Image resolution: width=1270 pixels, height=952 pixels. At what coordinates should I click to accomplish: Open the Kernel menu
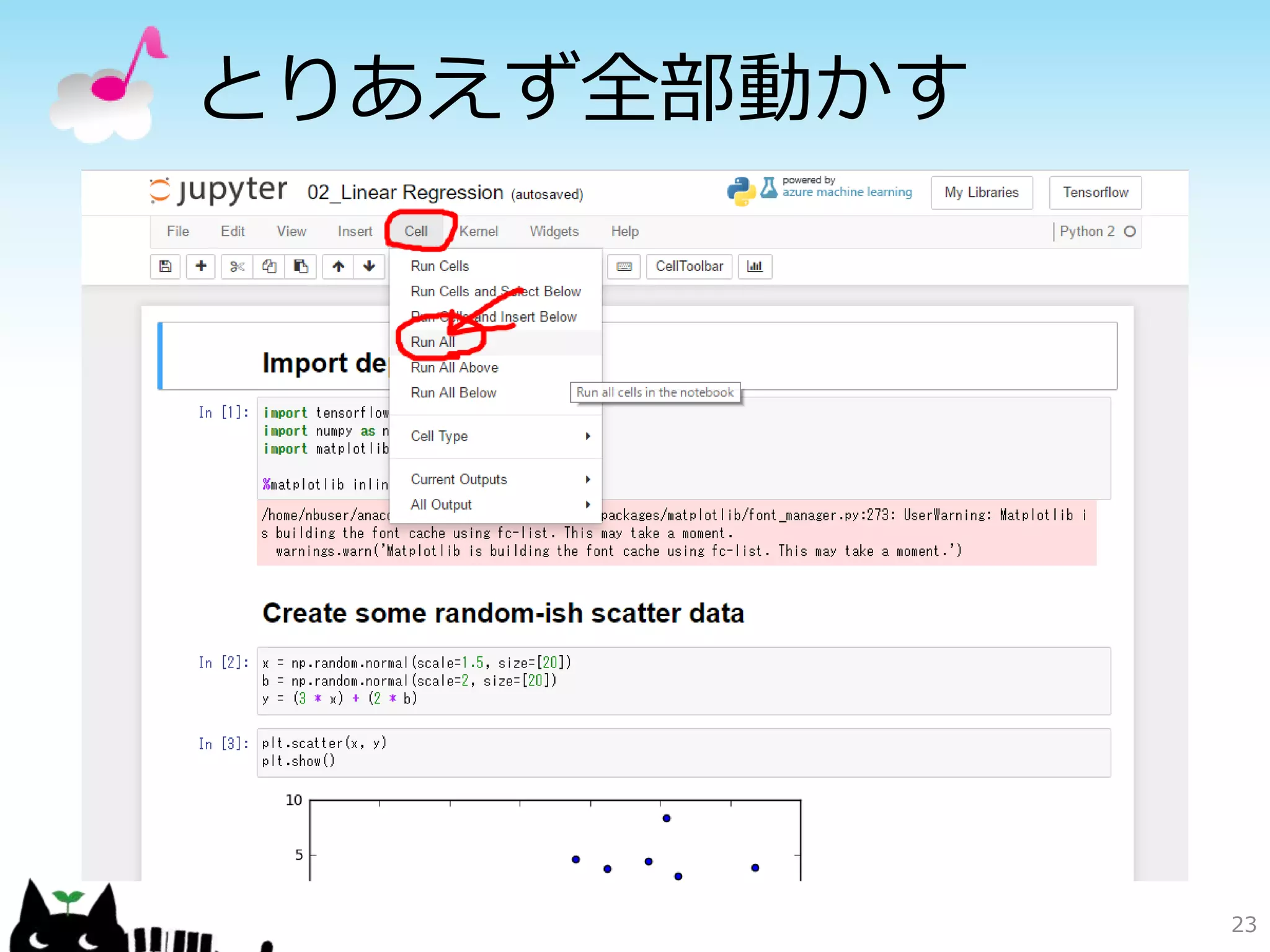478,231
